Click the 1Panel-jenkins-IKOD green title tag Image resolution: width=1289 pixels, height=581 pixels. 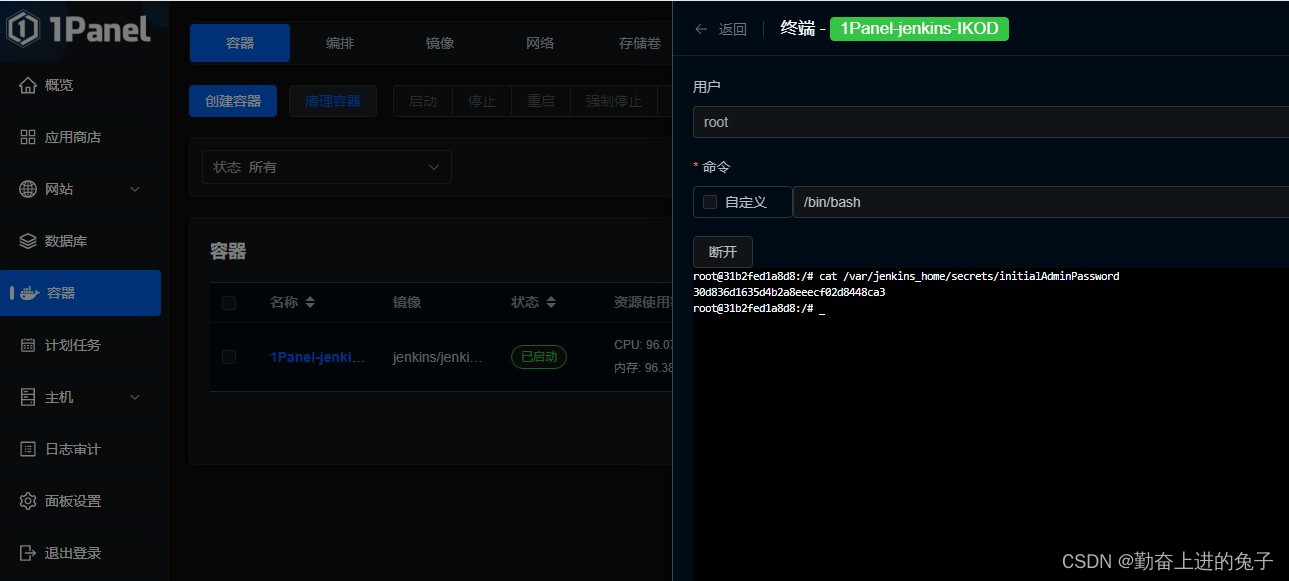click(x=919, y=29)
